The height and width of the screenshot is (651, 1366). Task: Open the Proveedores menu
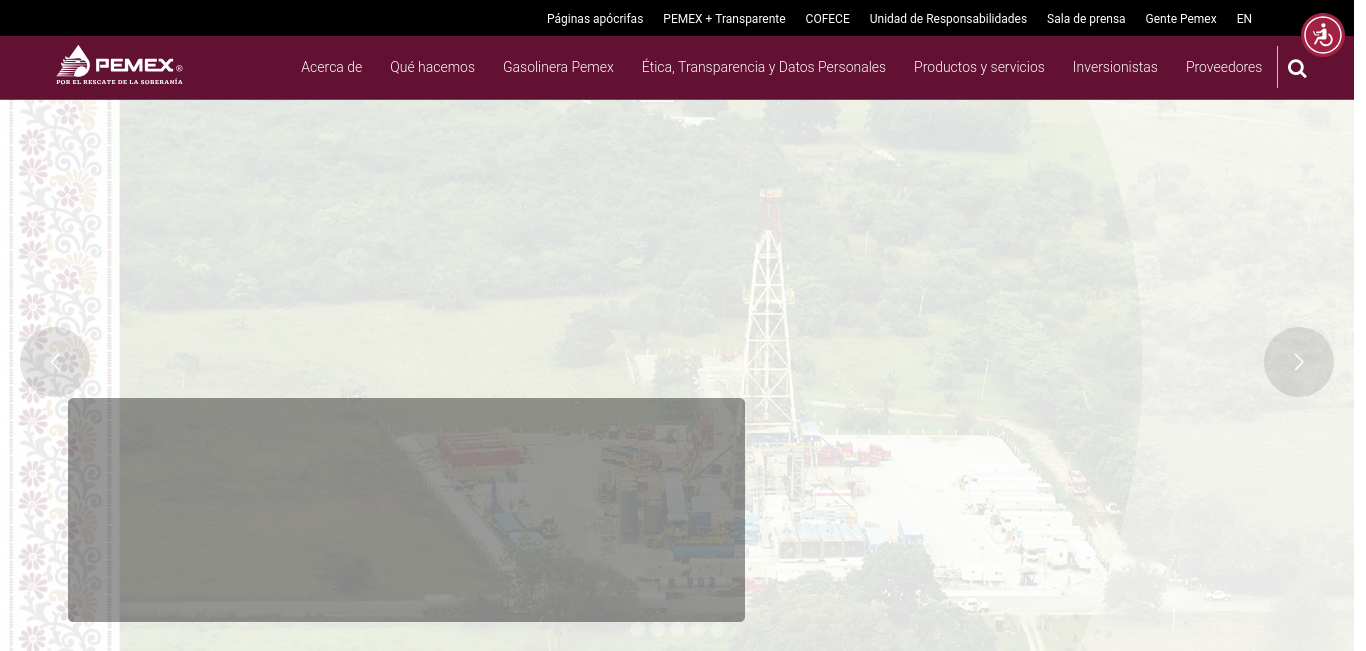coord(1224,67)
